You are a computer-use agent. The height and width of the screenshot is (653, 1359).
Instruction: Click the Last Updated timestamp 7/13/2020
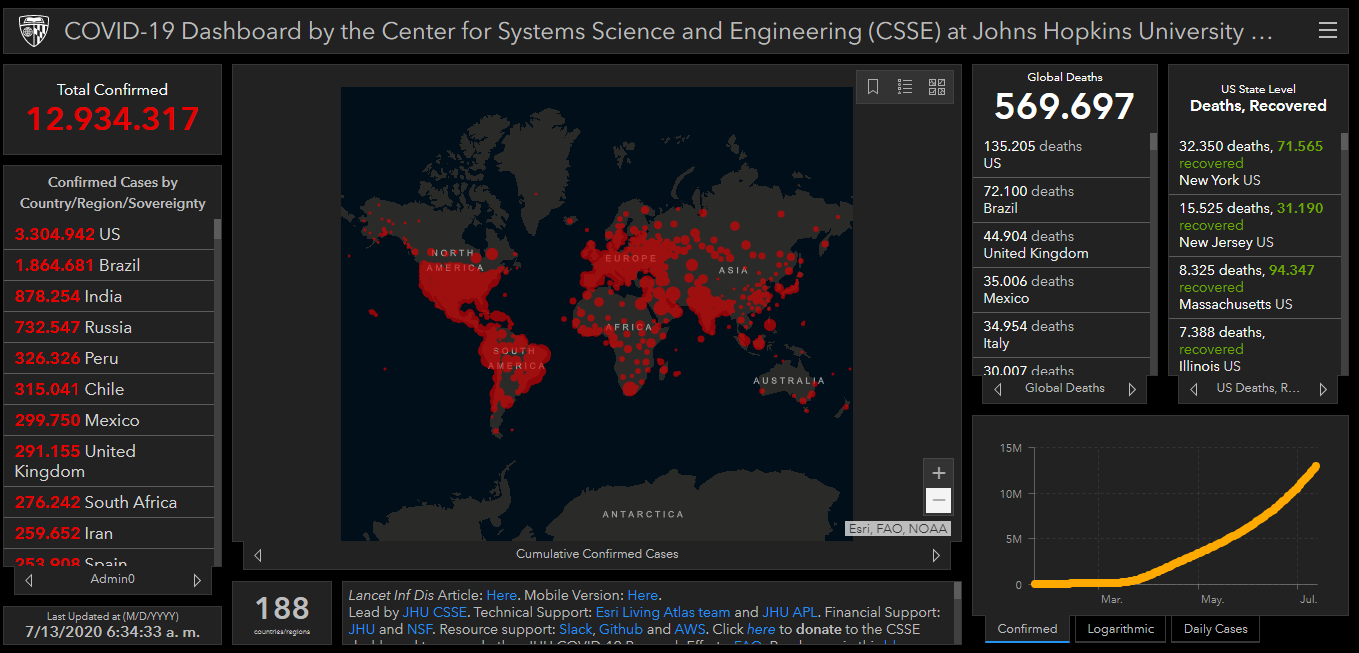(x=112, y=632)
